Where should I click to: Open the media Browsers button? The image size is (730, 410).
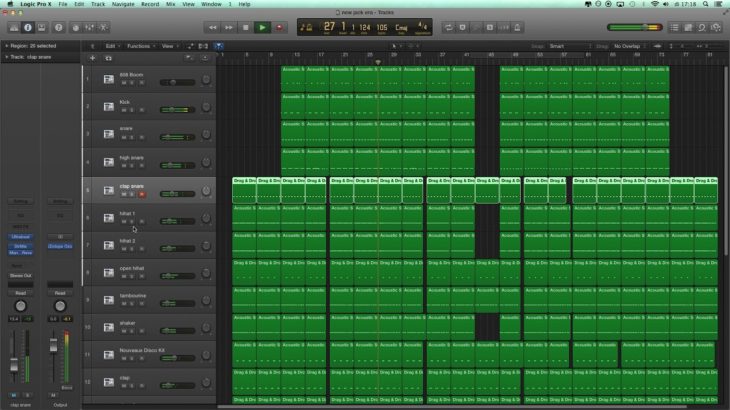[x=716, y=27]
